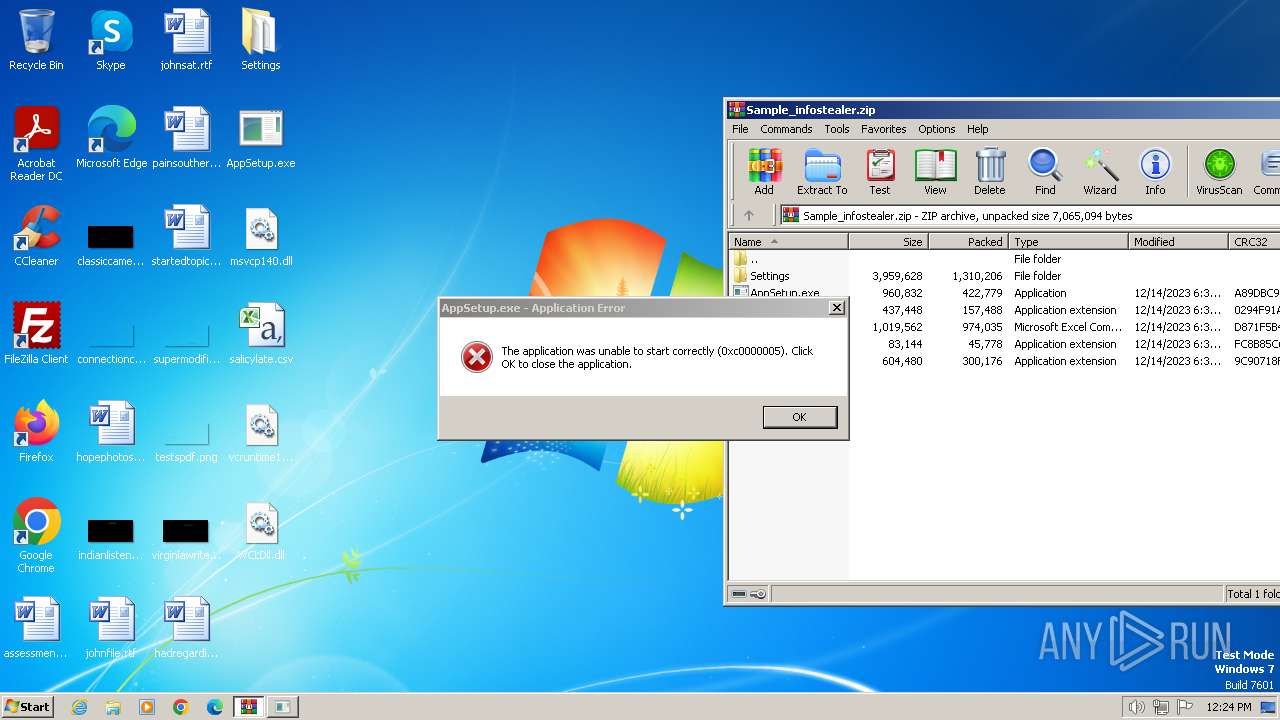Open Internet Explorer from the taskbar
This screenshot has width=1280, height=720.
tap(79, 707)
